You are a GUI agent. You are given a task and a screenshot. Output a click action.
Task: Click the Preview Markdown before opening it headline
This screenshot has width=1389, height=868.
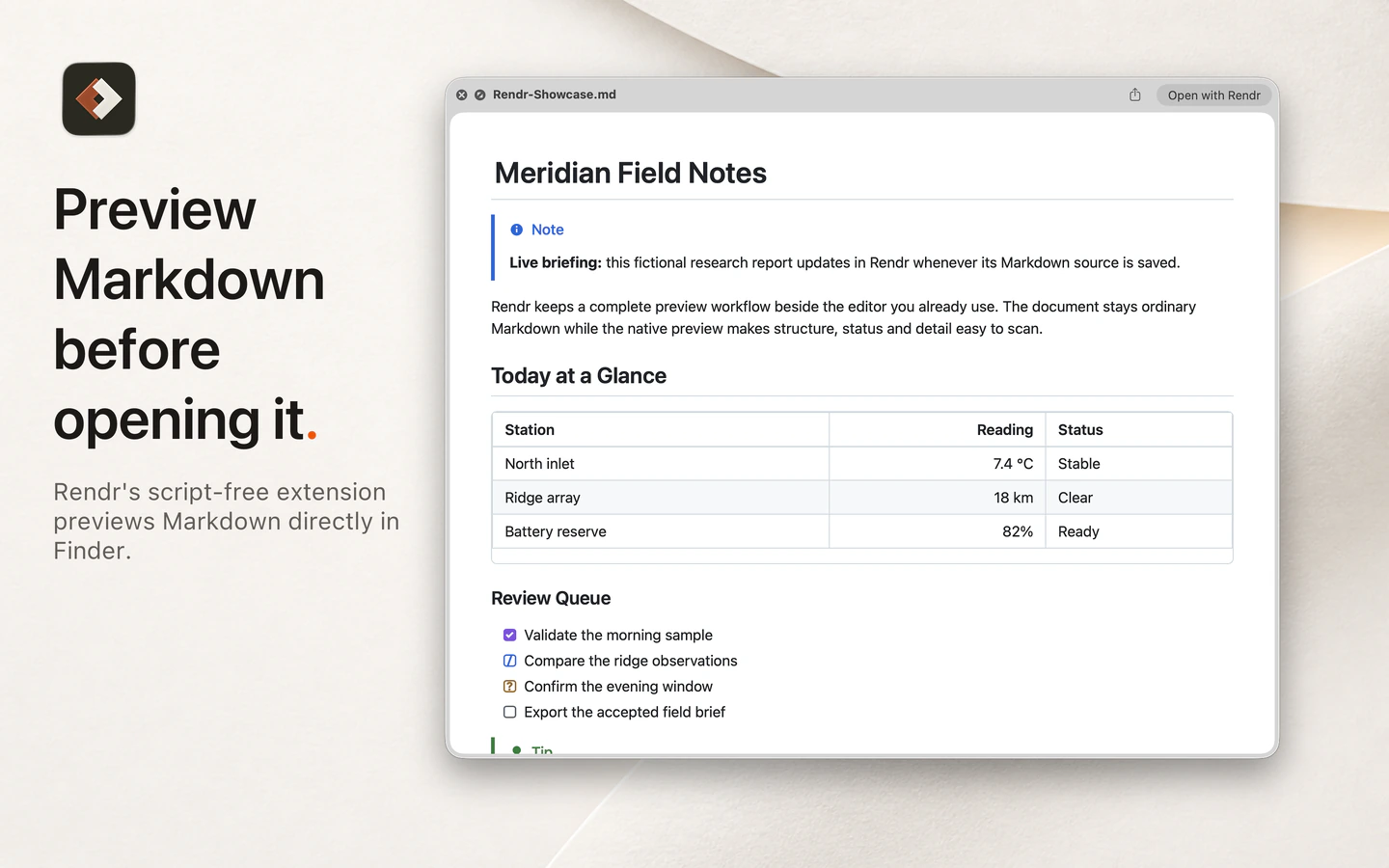pyautogui.click(x=189, y=314)
